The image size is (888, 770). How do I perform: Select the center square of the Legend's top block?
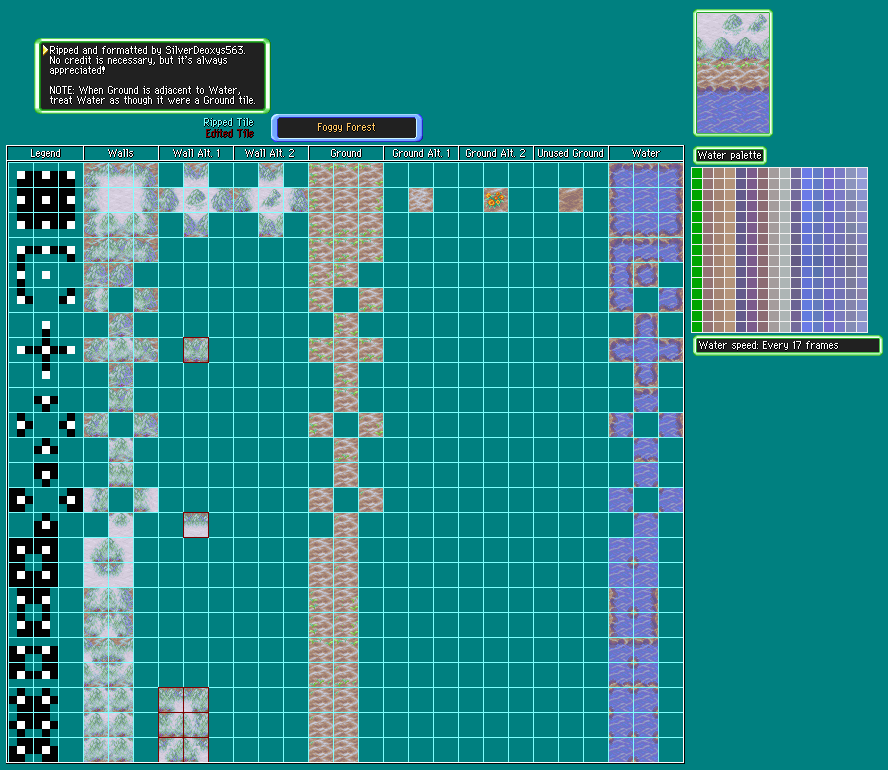pos(46,200)
